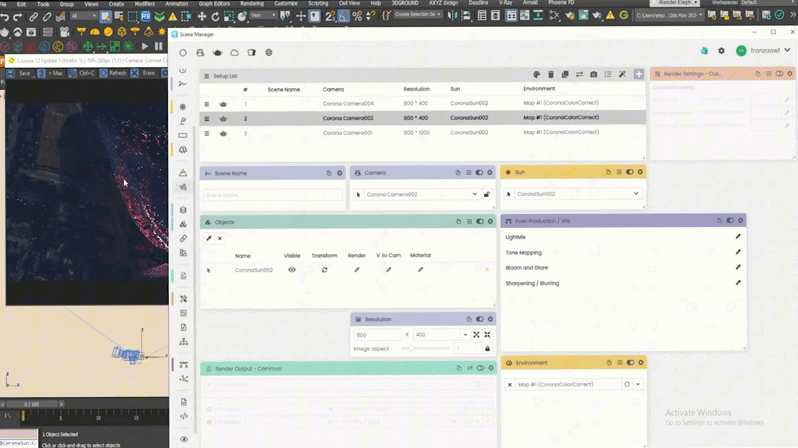Open the Modifiers menu
This screenshot has height=448, width=798.
point(145,3)
